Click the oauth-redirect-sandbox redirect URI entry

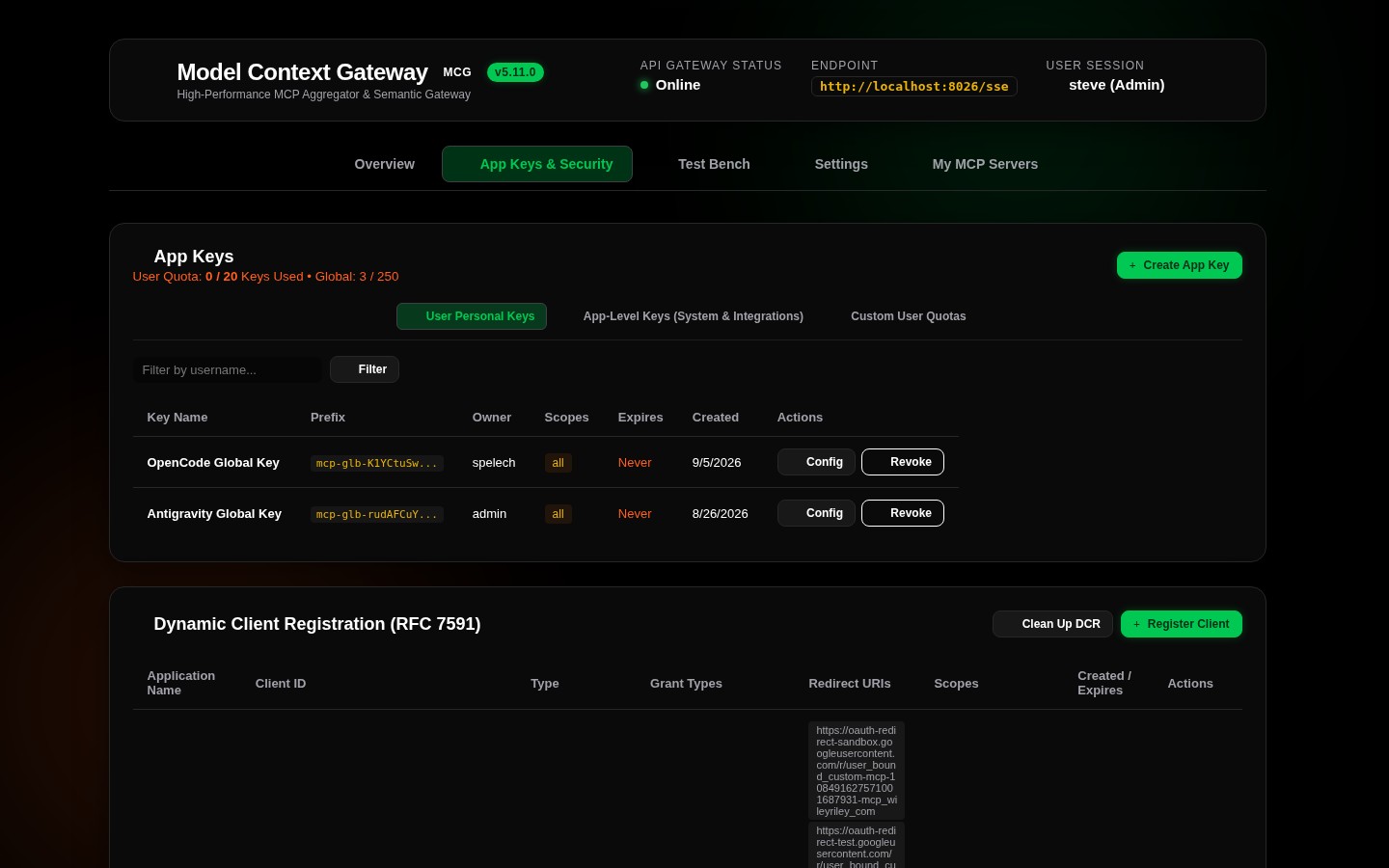pos(857,771)
